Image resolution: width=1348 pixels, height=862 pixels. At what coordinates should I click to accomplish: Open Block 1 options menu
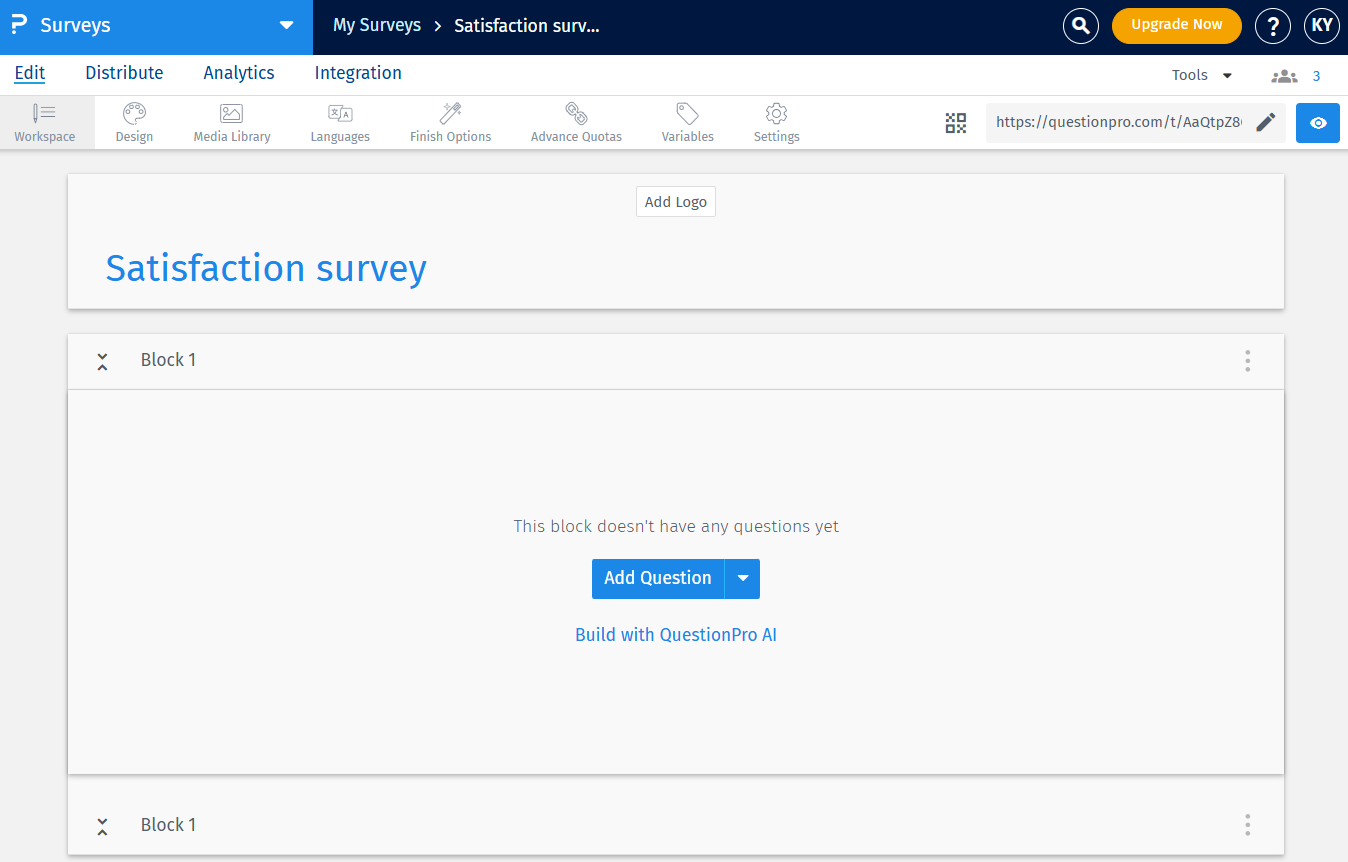(x=1247, y=361)
